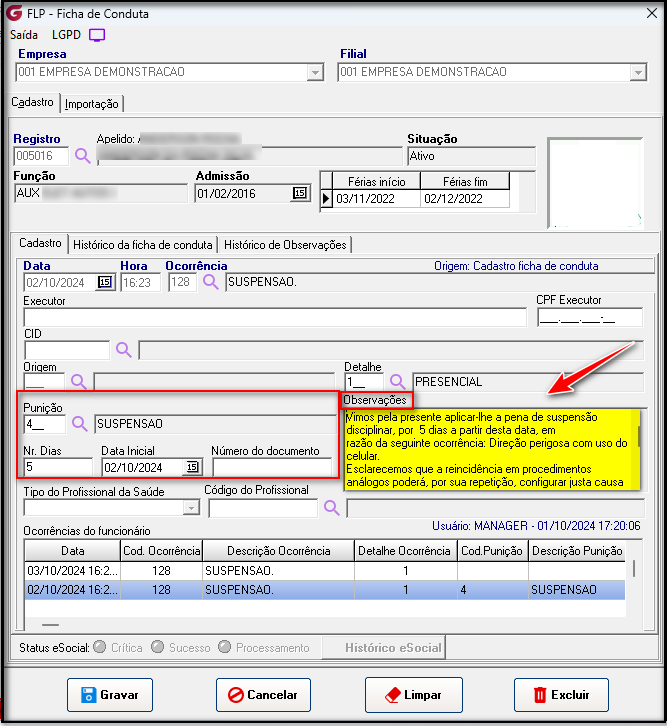Screen dimensions: 667x726
Task: Open Tipo do Profissional da Saúde dropdown
Action: pos(191,508)
